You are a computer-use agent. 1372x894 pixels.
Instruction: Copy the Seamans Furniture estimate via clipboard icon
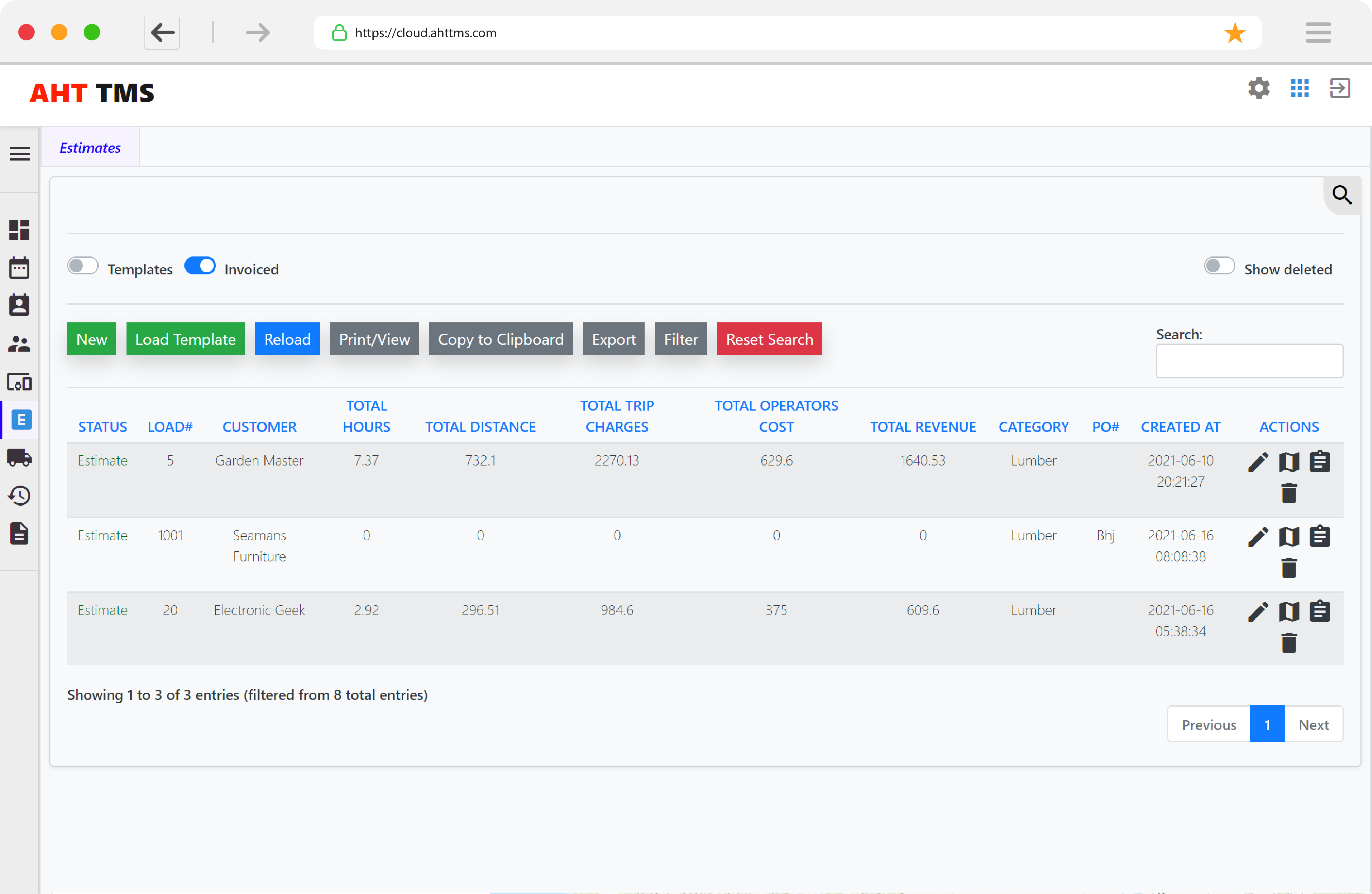1320,535
